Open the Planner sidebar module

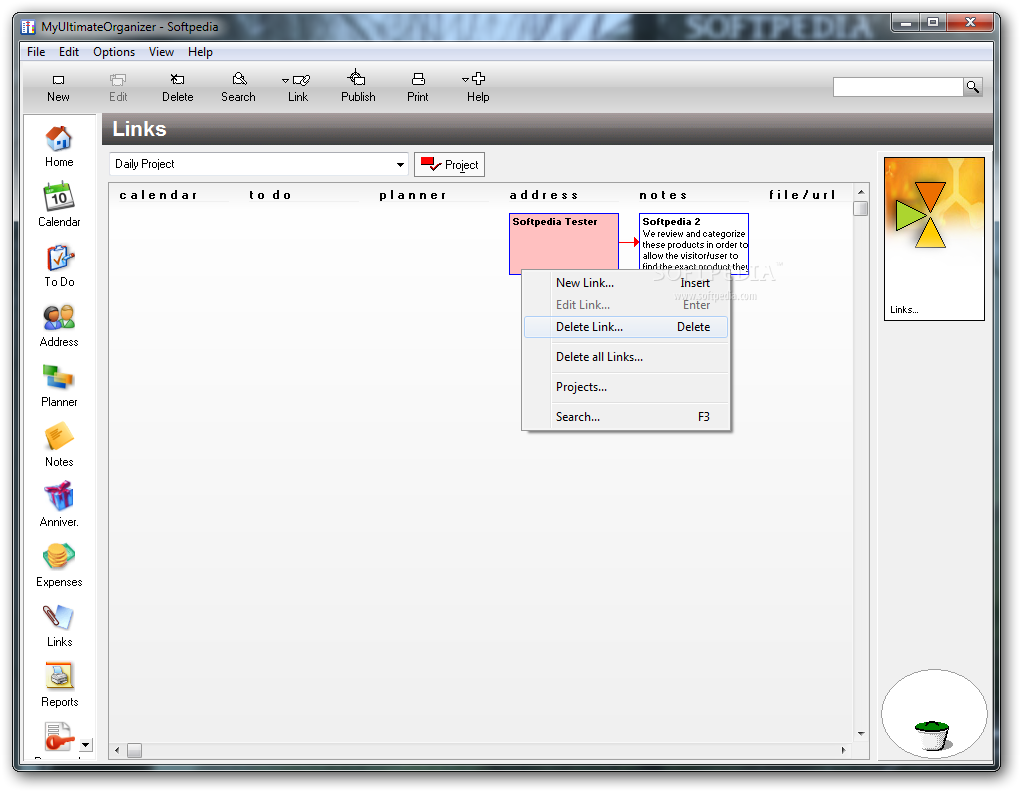(x=59, y=386)
